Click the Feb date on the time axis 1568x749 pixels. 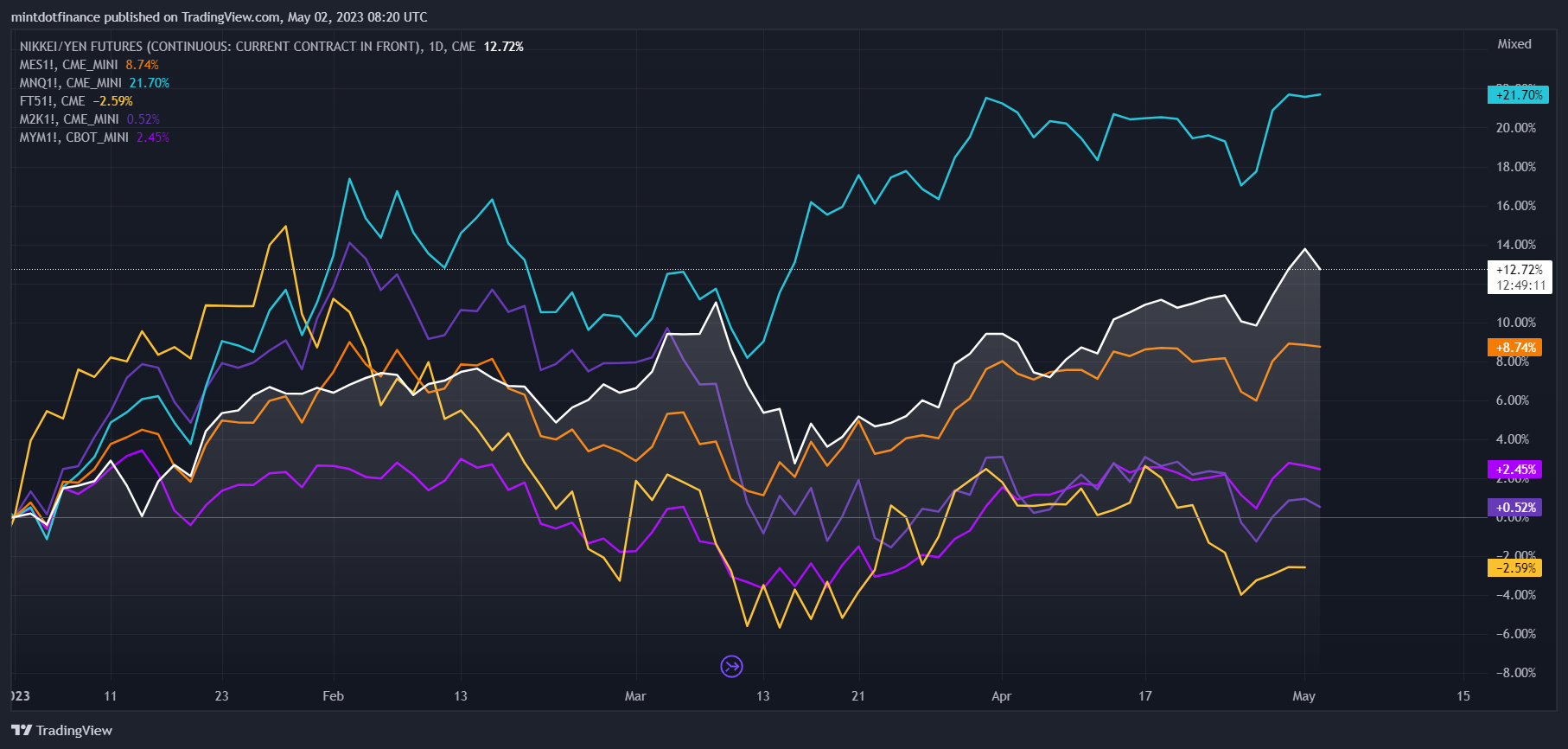point(333,696)
